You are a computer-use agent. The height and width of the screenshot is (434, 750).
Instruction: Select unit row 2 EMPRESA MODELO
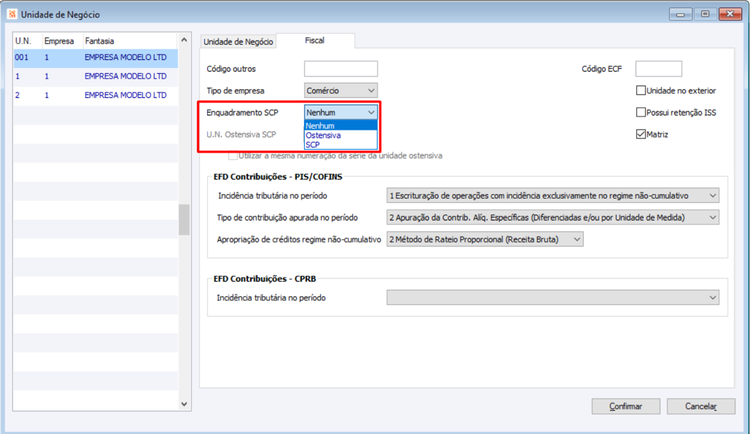click(96, 95)
